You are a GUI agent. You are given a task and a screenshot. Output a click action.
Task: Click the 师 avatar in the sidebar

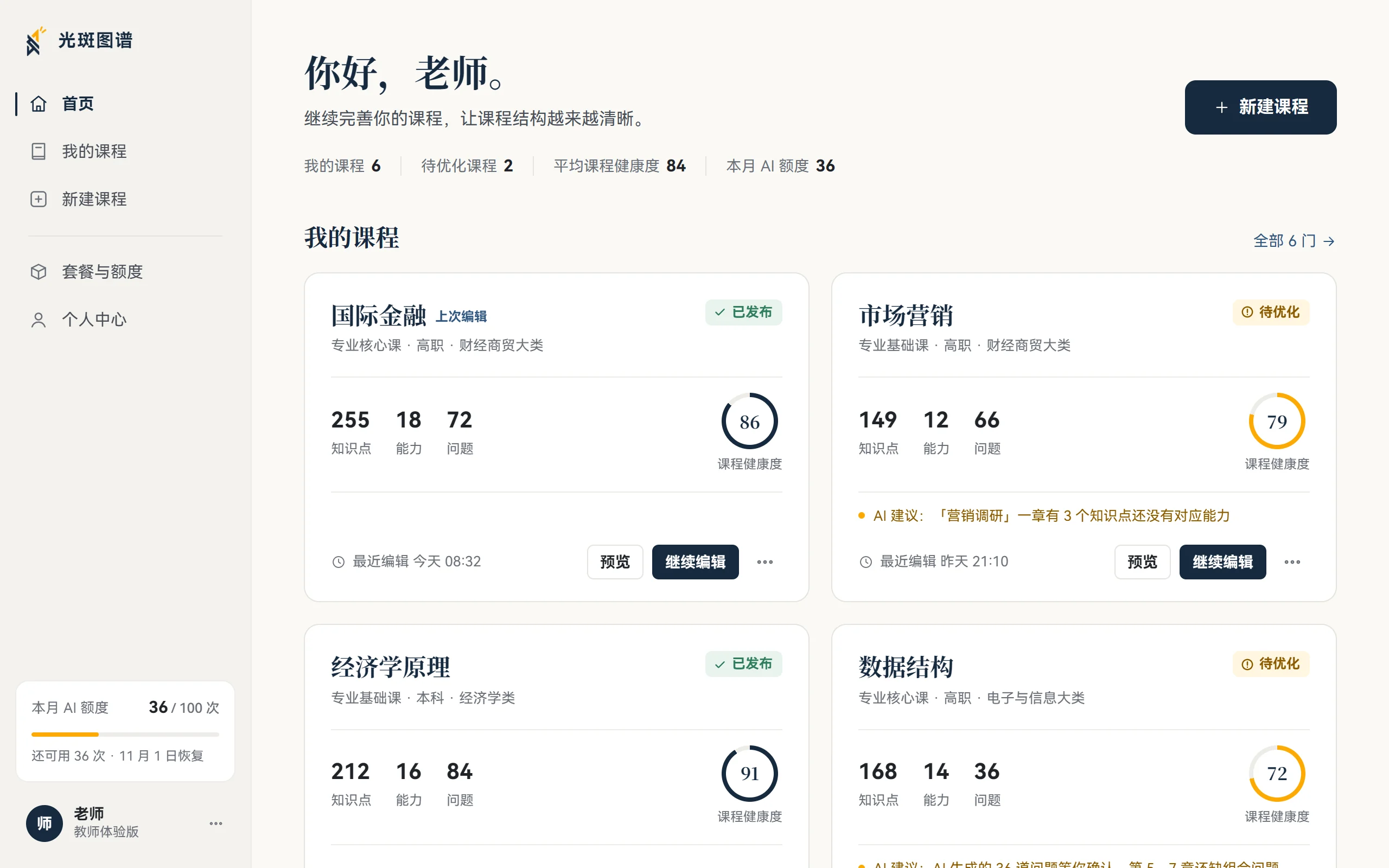[44, 823]
